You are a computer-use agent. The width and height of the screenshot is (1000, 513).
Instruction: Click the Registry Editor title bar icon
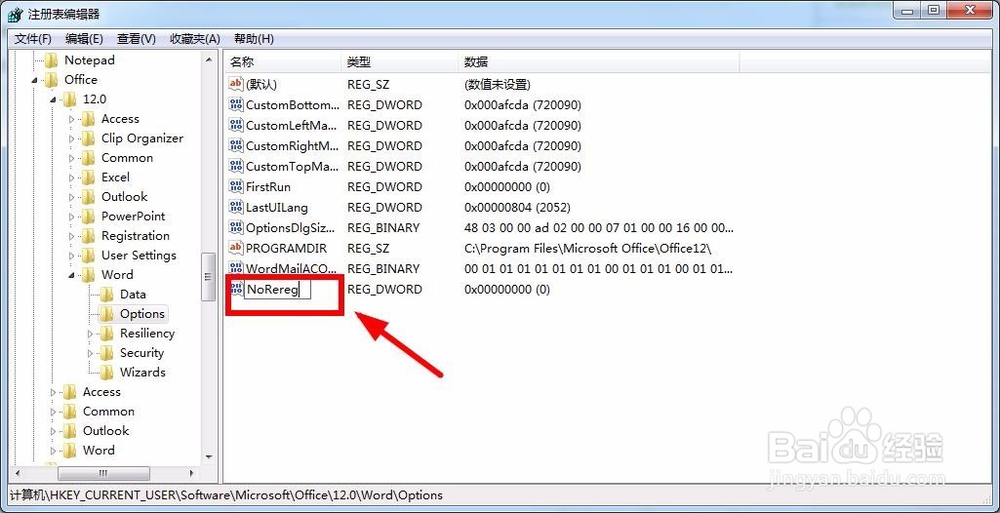point(15,13)
